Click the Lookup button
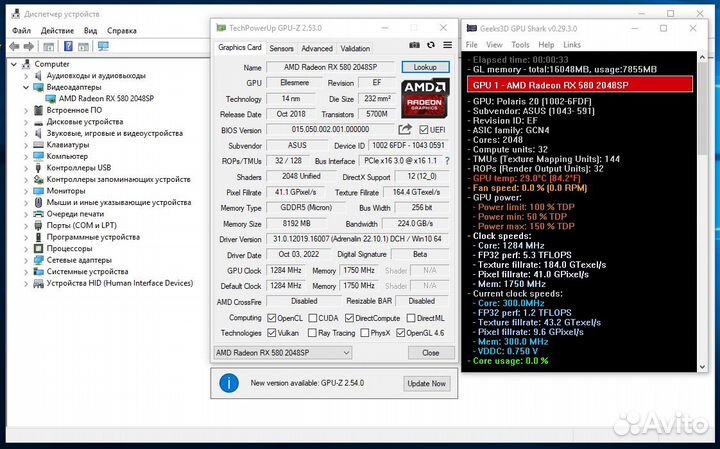The width and height of the screenshot is (720, 449). (425, 67)
